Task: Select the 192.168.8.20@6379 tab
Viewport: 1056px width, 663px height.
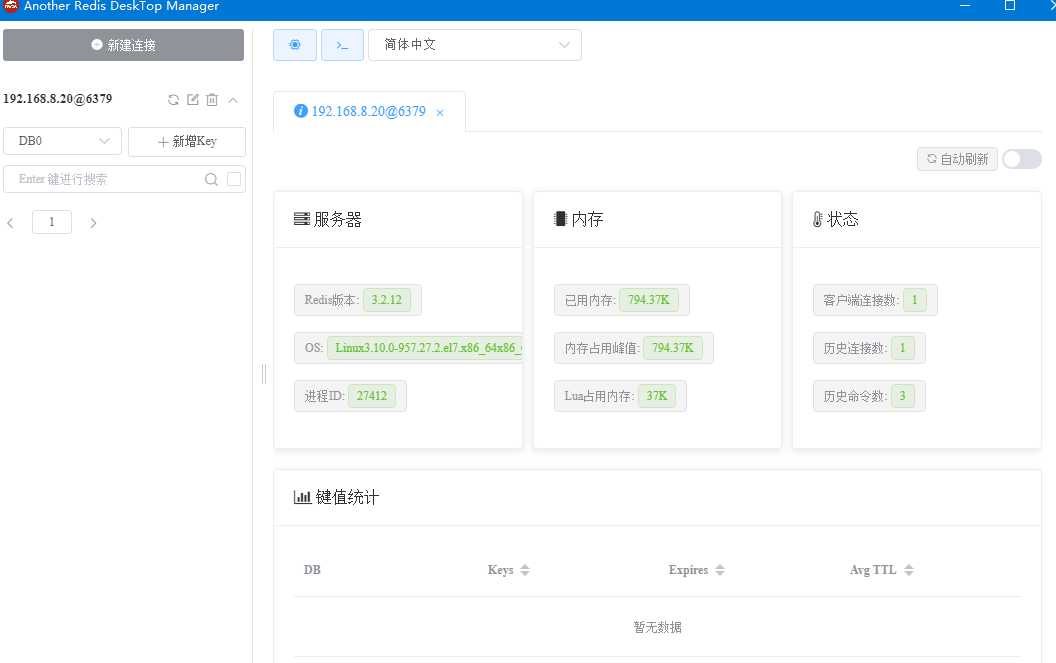Action: tap(368, 111)
